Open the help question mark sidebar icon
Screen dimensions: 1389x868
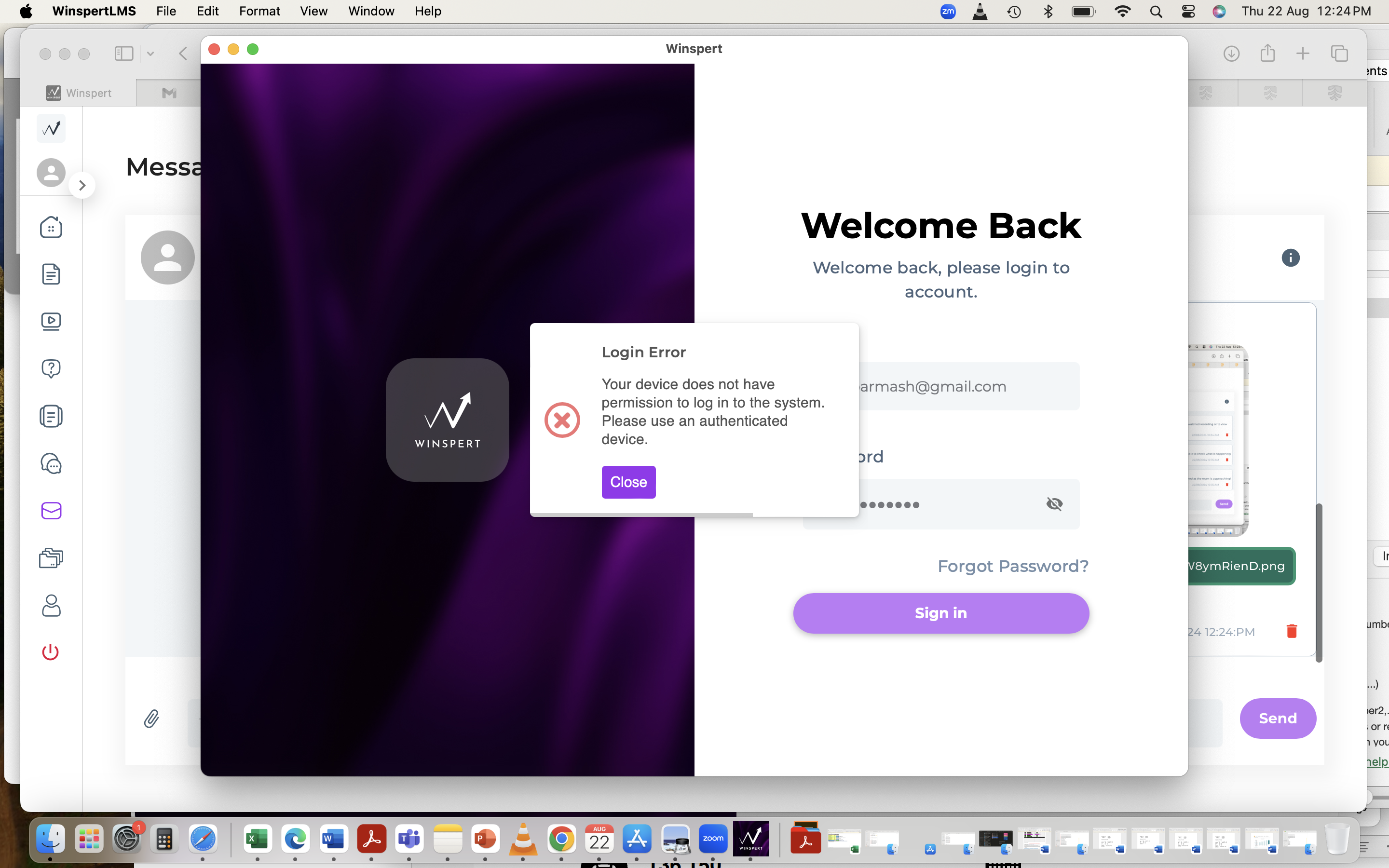pos(51,368)
